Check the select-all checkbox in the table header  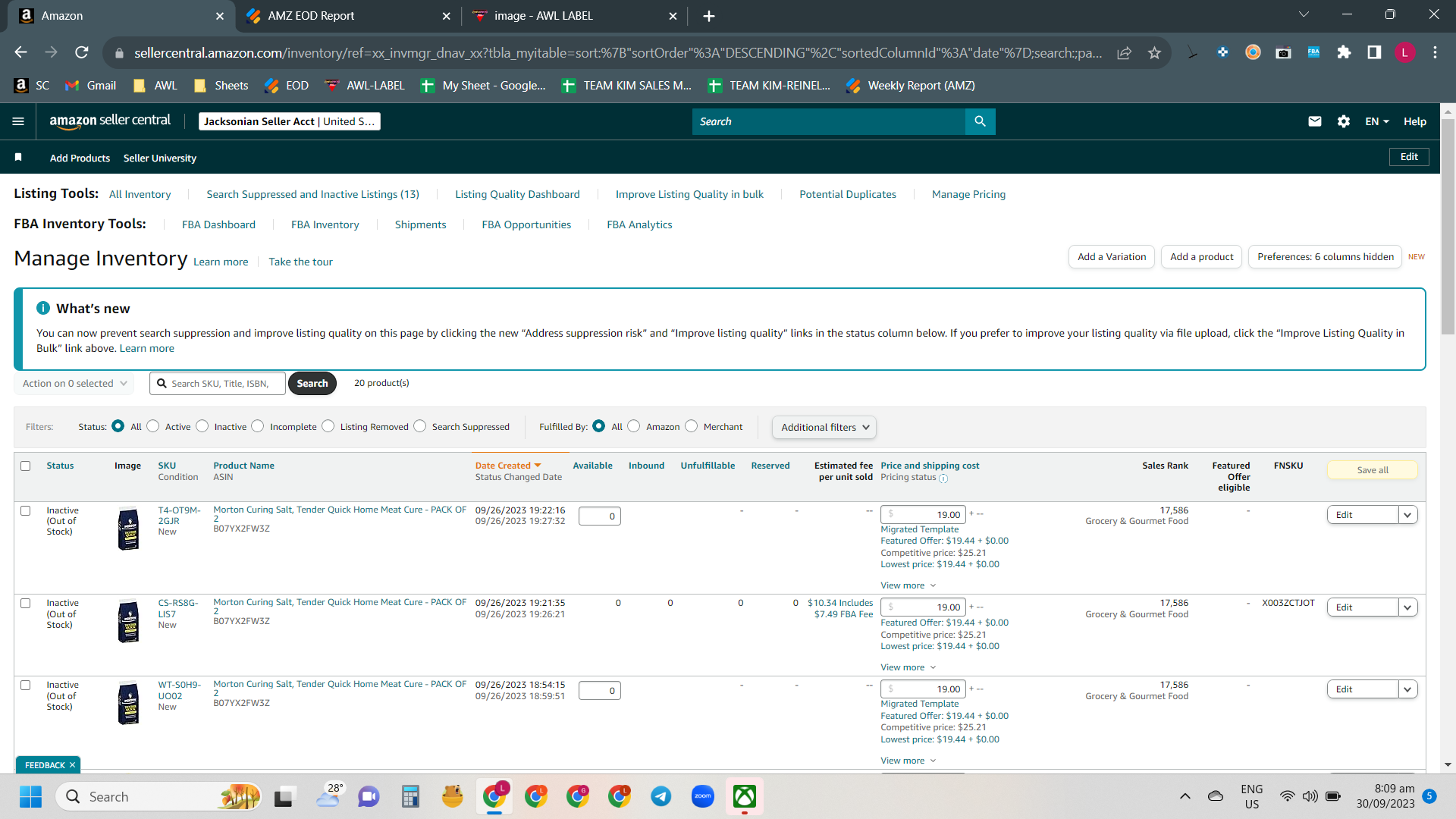26,466
